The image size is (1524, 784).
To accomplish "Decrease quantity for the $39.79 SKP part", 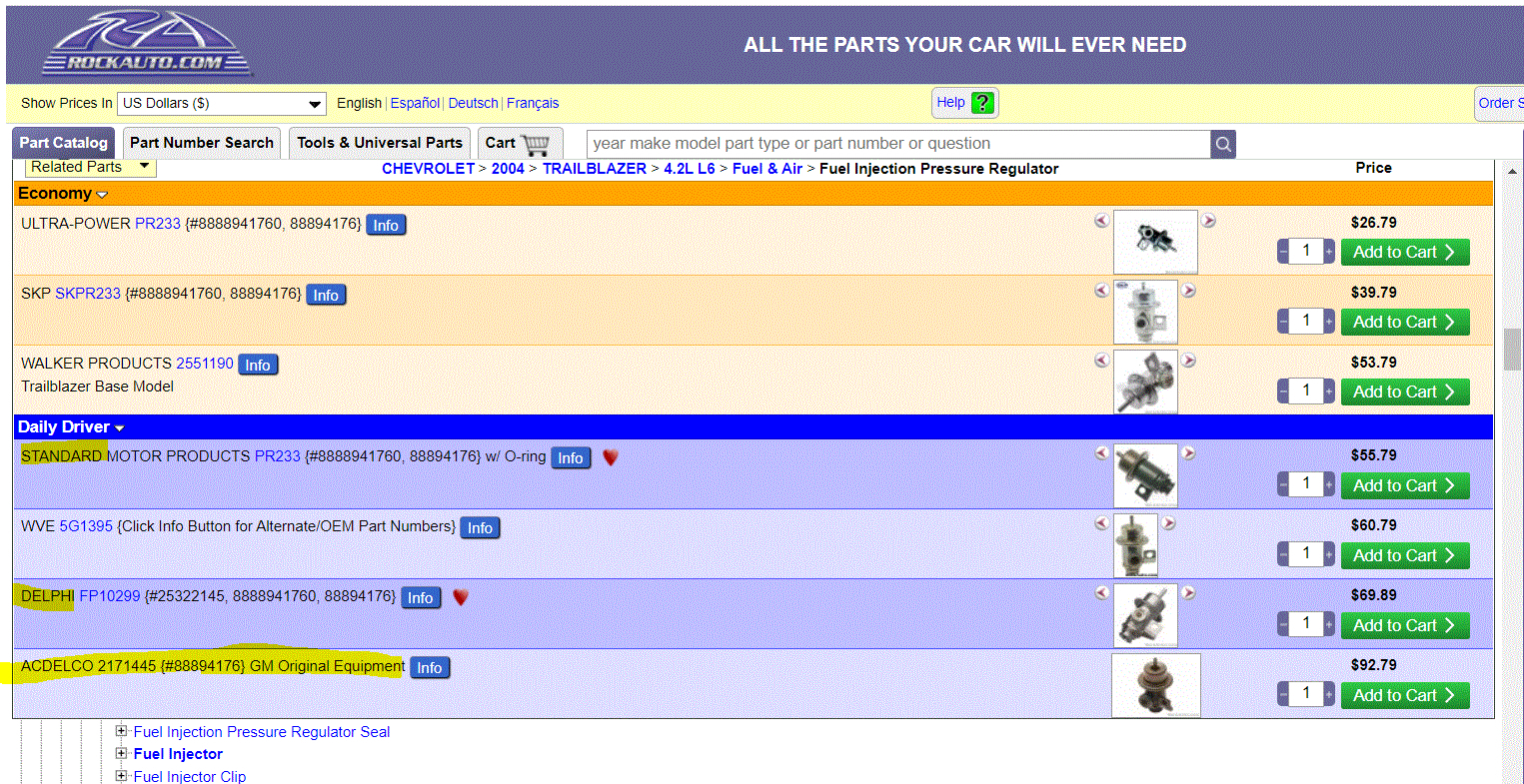I will [x=1283, y=322].
